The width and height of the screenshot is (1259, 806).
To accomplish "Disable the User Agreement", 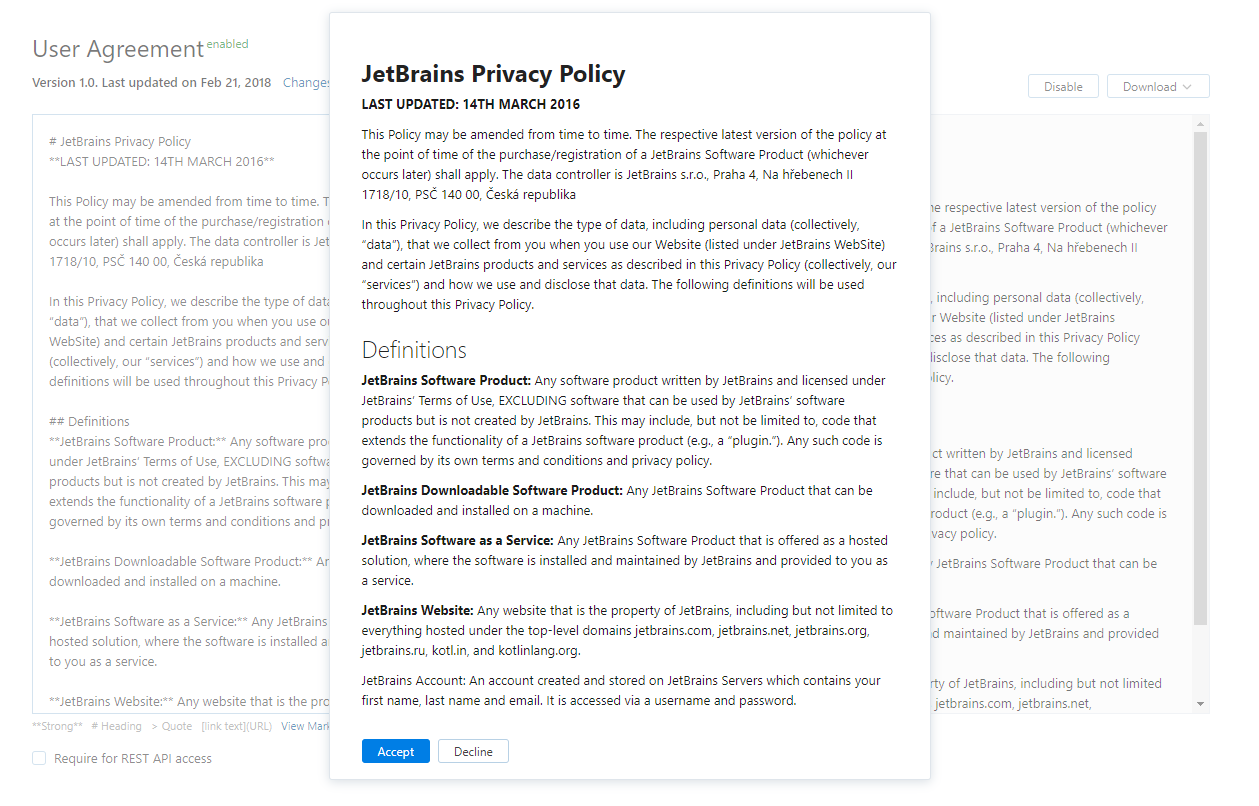I will coord(1062,86).
